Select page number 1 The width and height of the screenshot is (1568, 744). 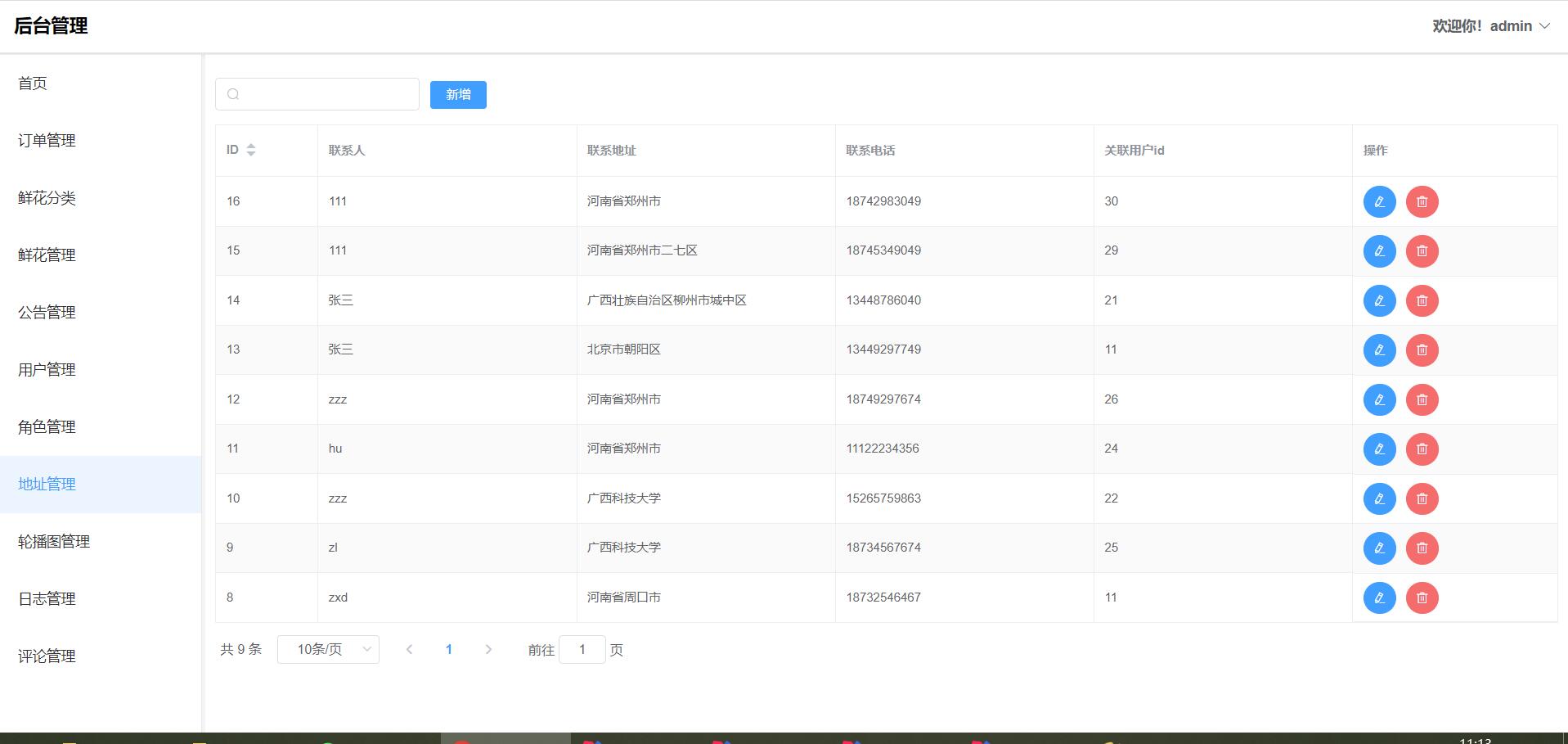tap(448, 649)
